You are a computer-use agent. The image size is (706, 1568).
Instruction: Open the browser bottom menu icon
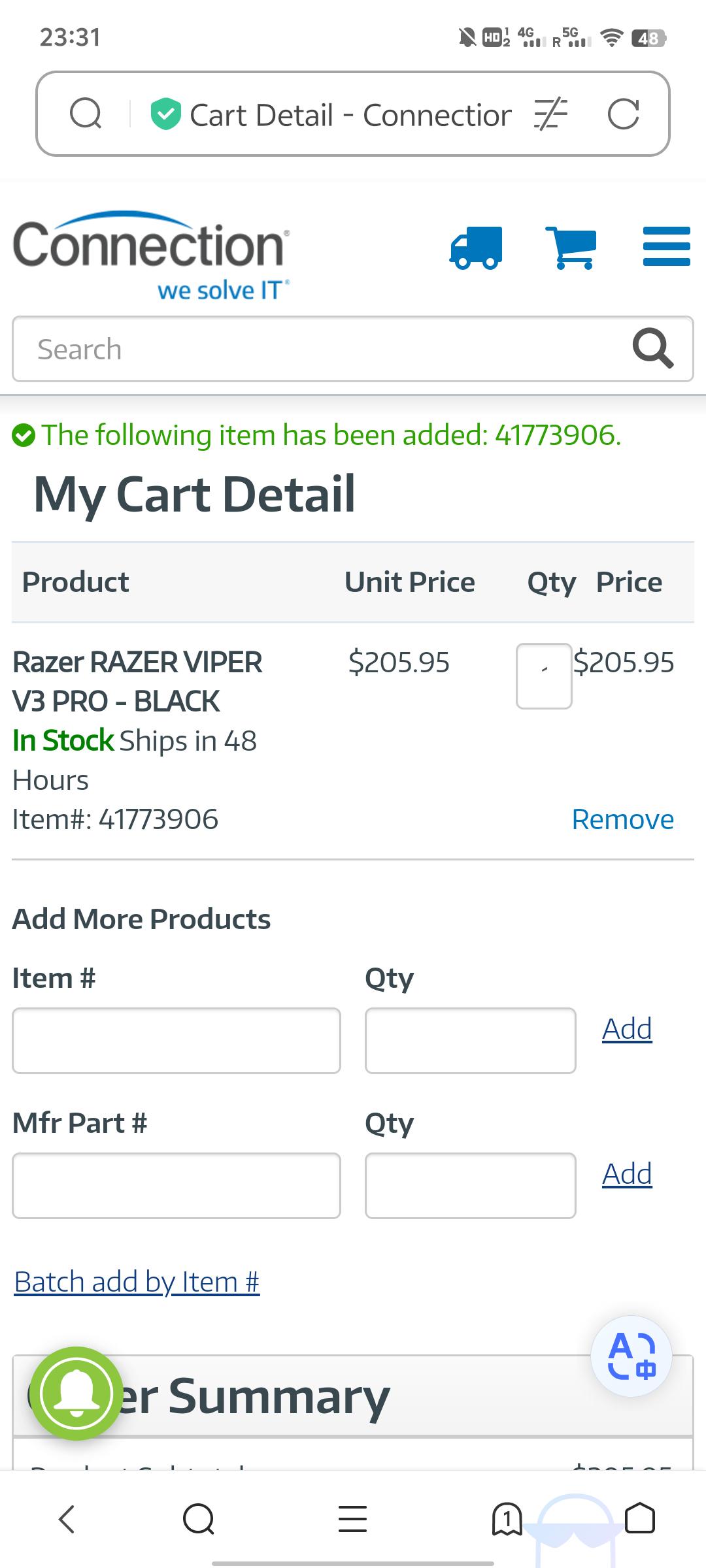[x=352, y=1520]
